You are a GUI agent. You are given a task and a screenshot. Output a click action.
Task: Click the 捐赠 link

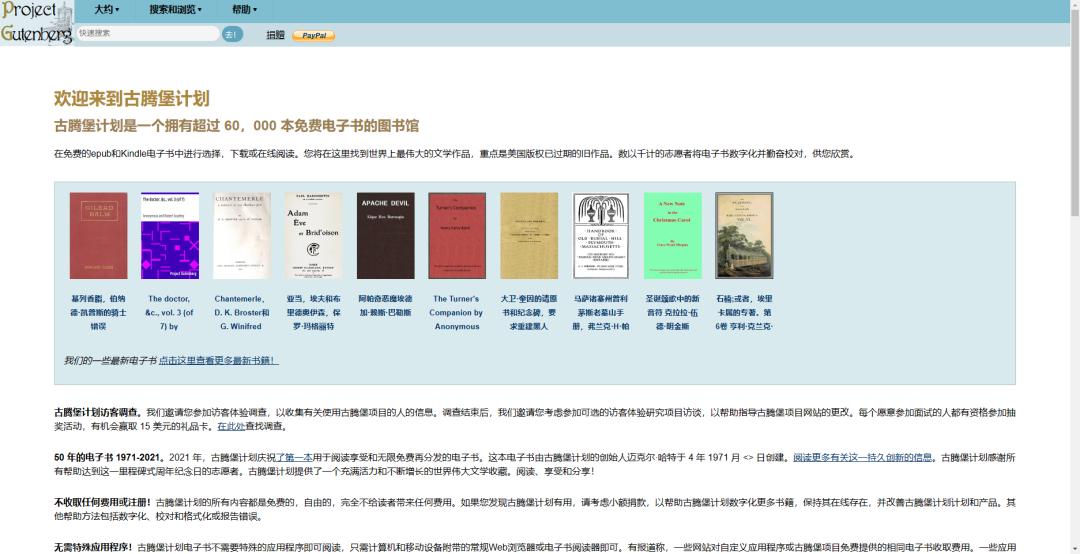276,35
